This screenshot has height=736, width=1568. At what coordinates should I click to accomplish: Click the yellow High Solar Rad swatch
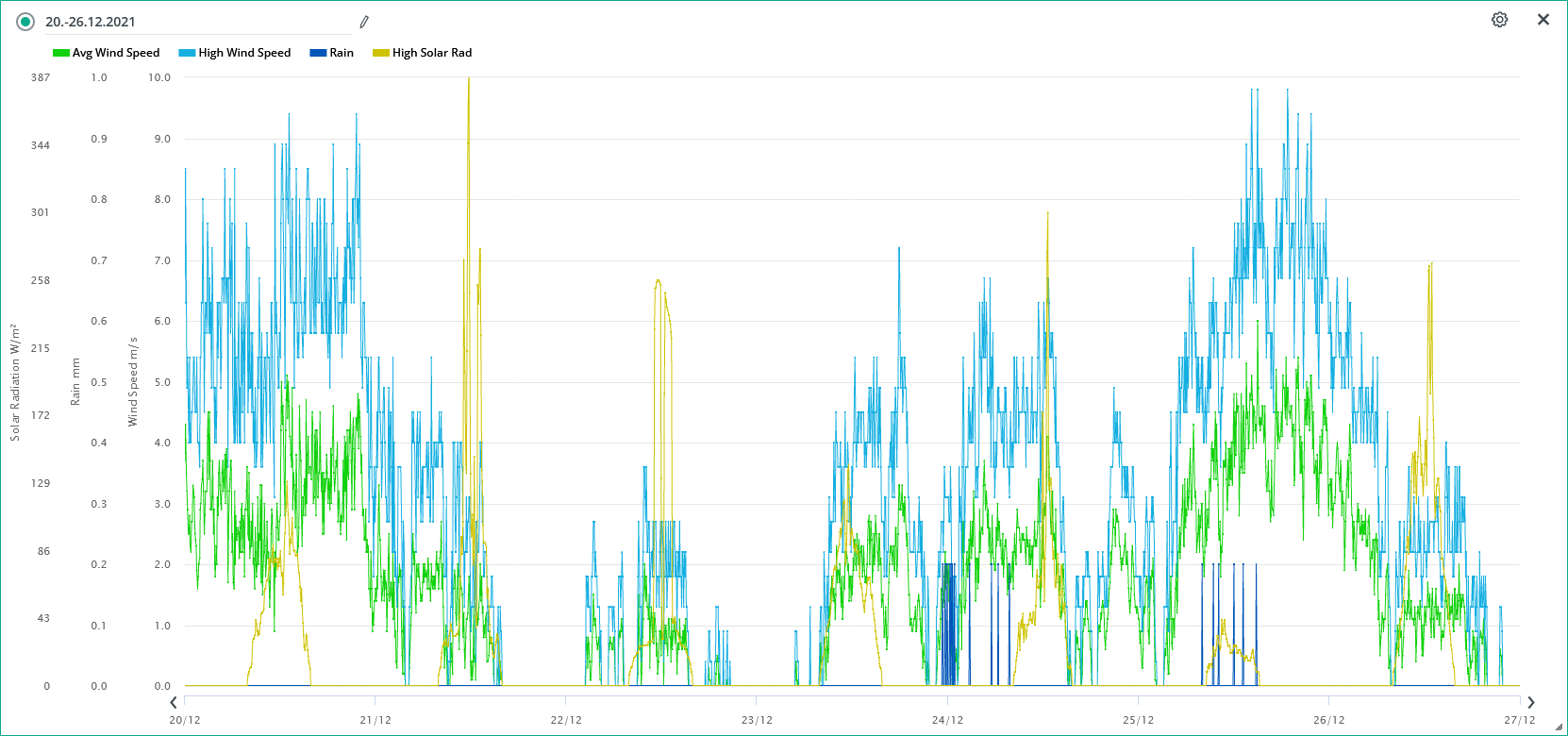[381, 53]
